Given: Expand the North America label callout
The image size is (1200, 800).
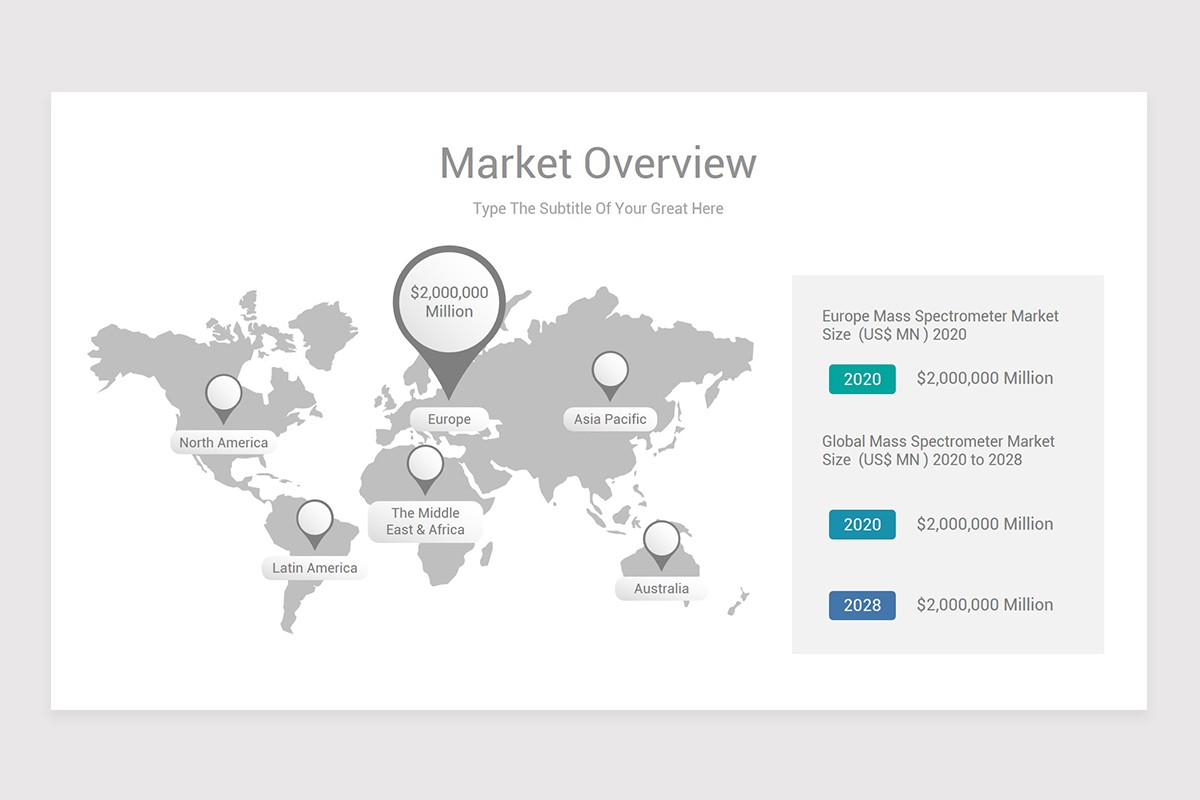Looking at the screenshot, I should 223,442.
